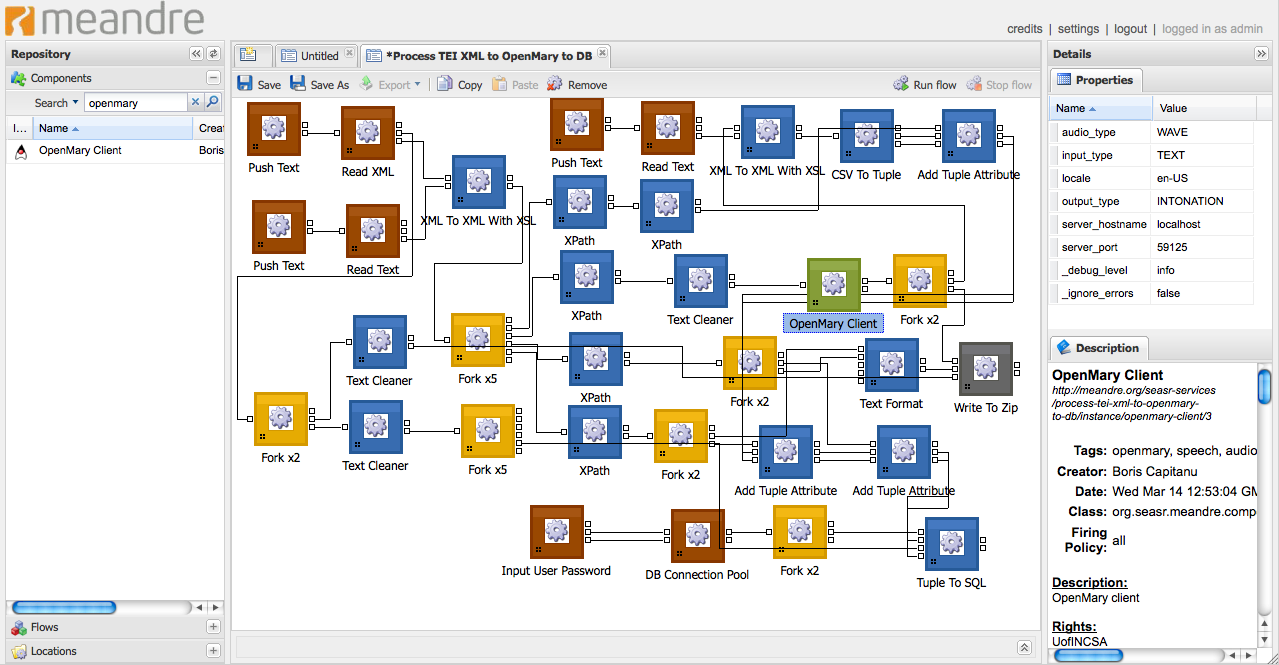Screen dimensions: 1279x665
Task: Refresh the Repository panel
Action: pos(213,54)
